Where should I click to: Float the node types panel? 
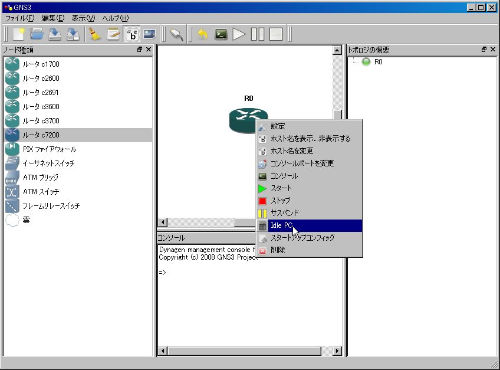click(139, 50)
